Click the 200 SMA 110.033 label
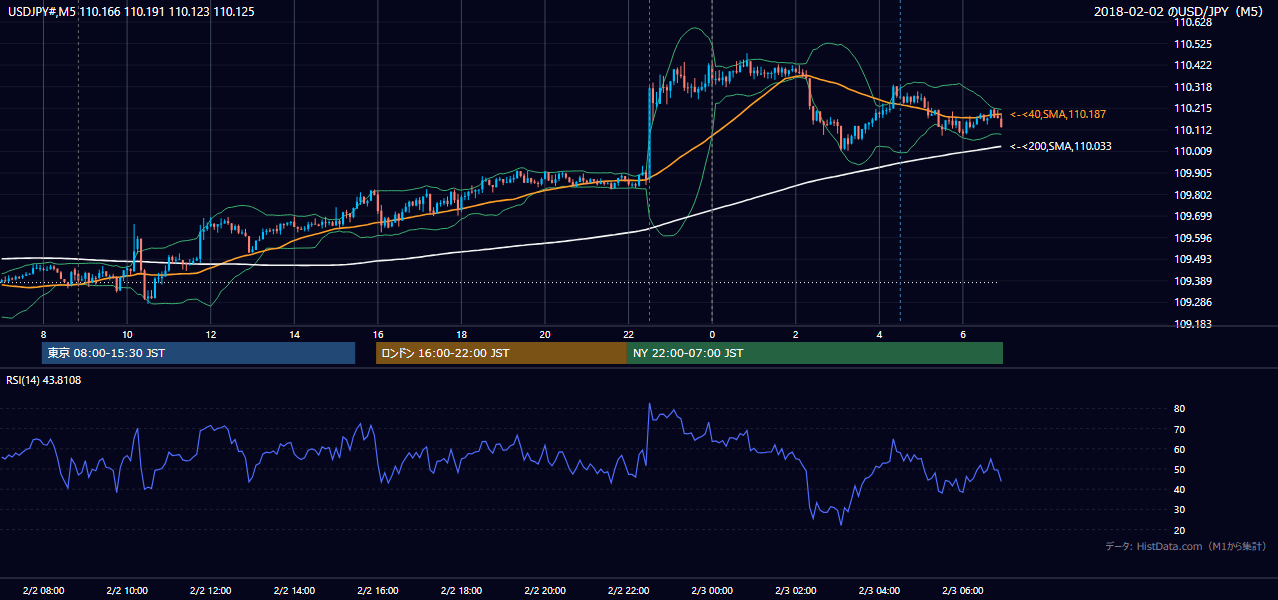This screenshot has height=600, width=1278. click(1060, 146)
